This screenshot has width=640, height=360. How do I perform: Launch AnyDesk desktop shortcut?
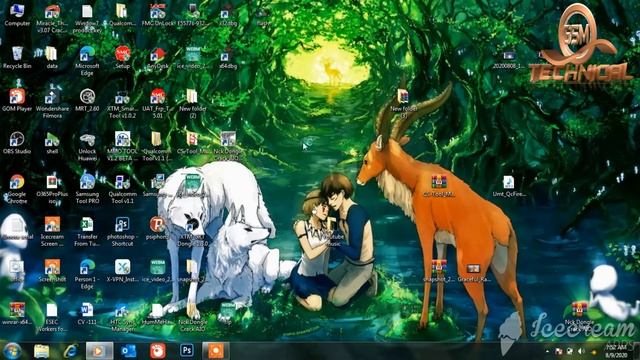coord(158,58)
